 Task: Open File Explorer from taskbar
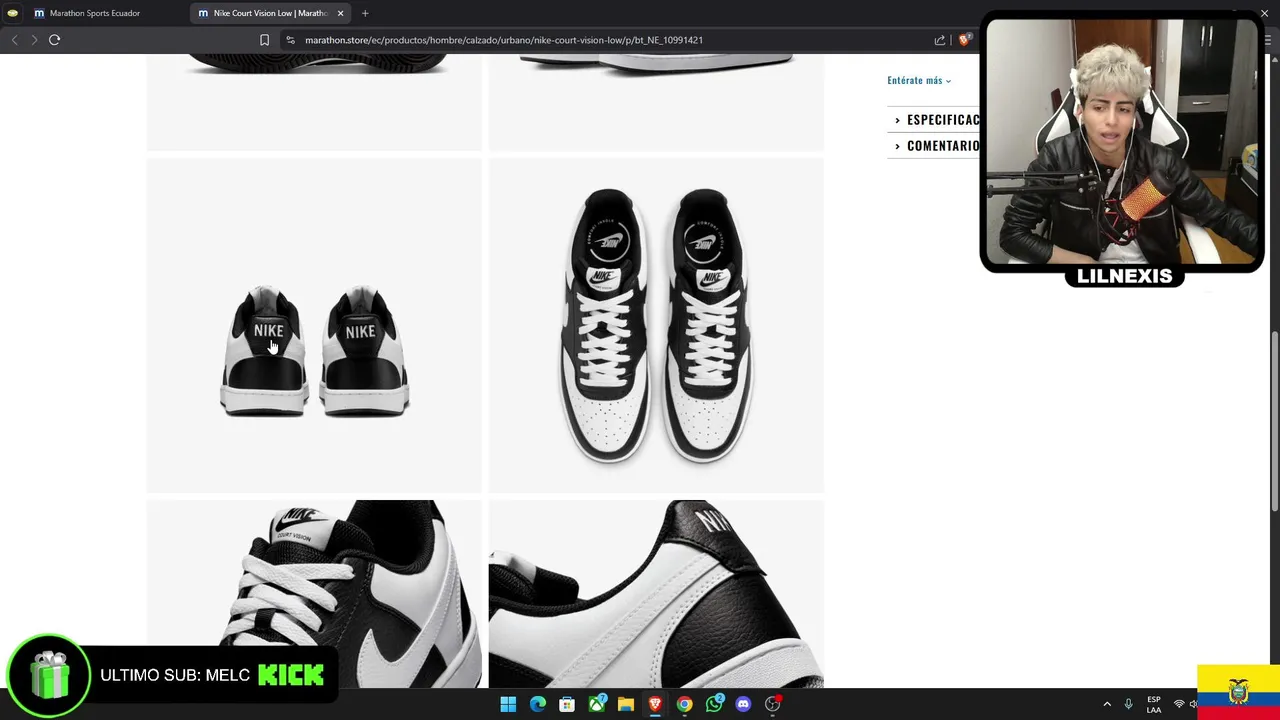626,704
